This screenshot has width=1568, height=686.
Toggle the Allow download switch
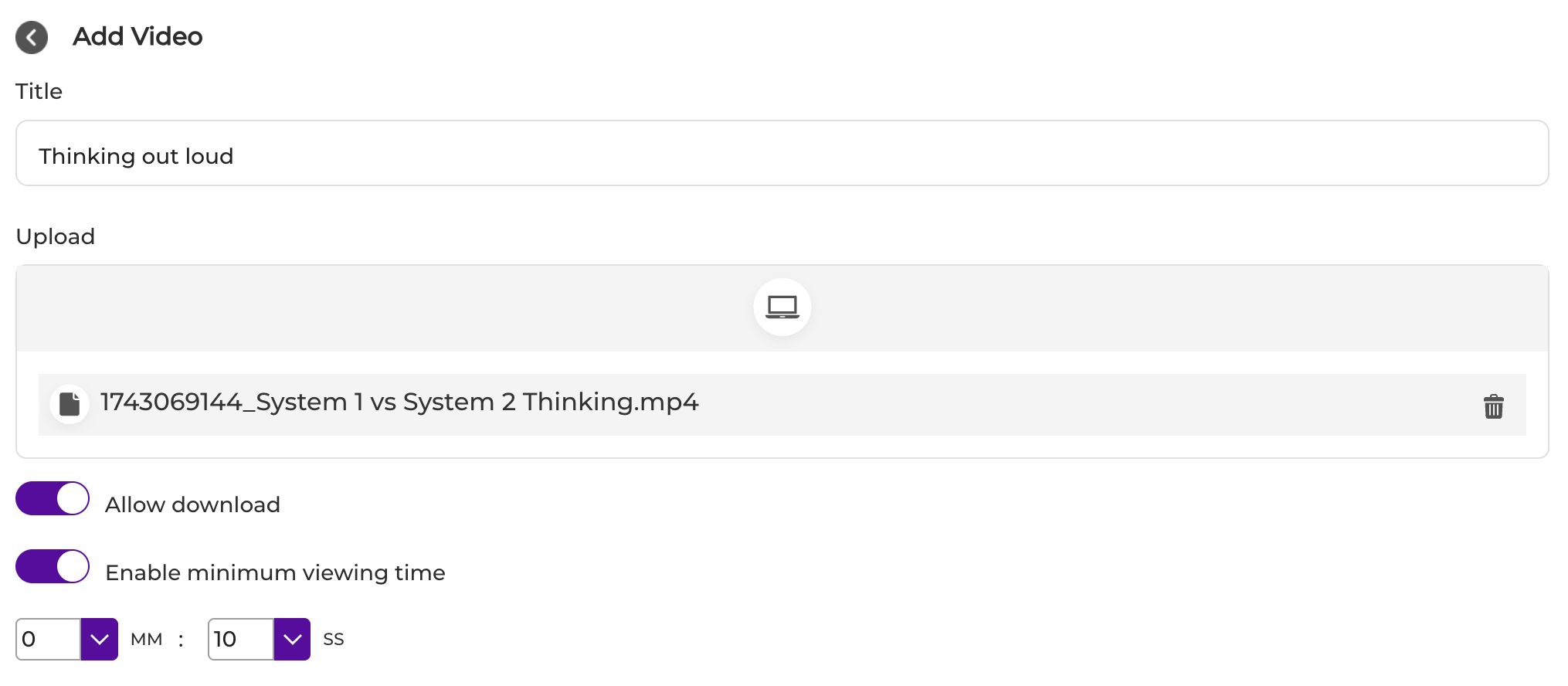click(53, 498)
